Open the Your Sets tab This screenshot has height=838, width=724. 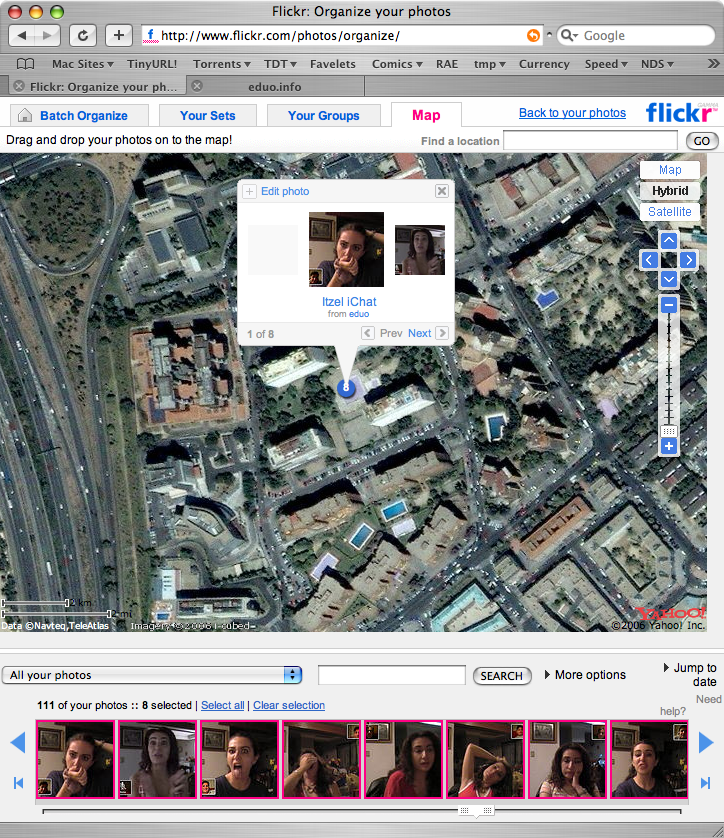[208, 115]
